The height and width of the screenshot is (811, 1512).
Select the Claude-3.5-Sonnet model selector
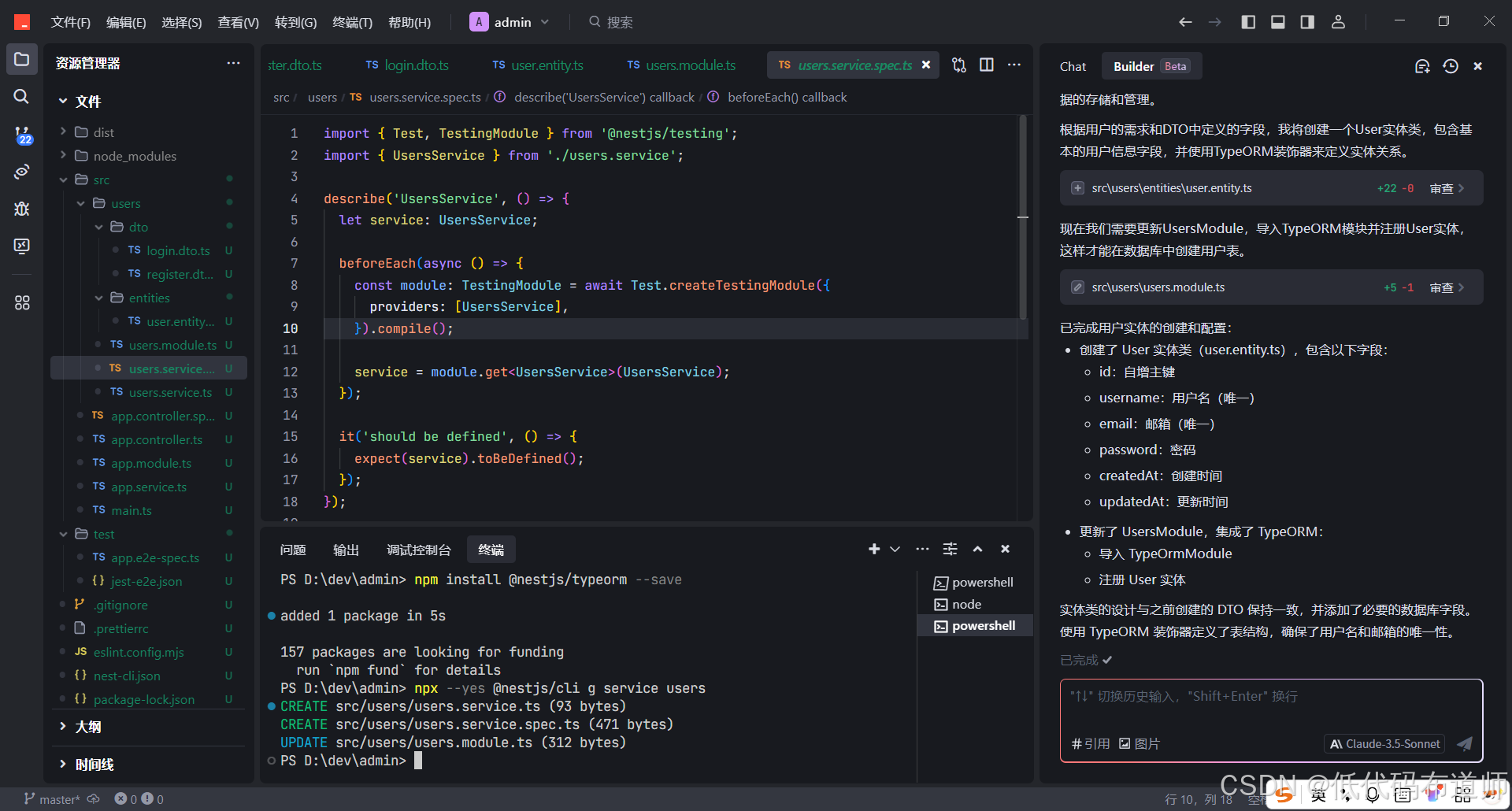click(x=1384, y=744)
